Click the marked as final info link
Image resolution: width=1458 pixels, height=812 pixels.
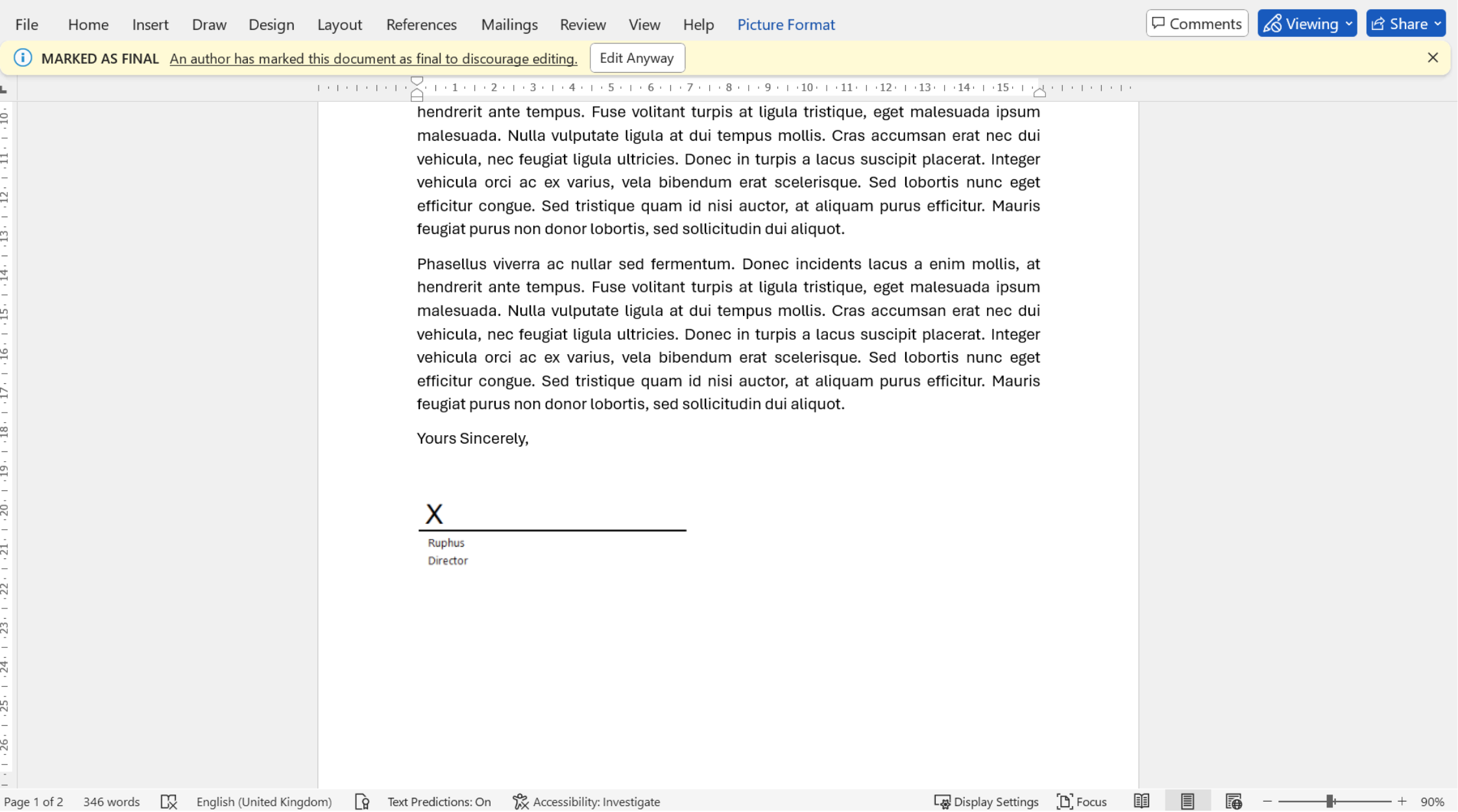point(373,58)
